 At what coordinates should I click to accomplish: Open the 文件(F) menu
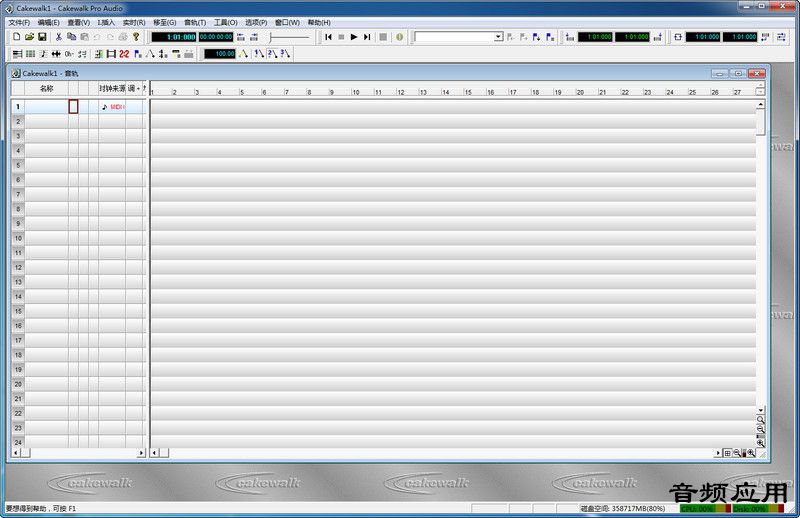[19, 22]
